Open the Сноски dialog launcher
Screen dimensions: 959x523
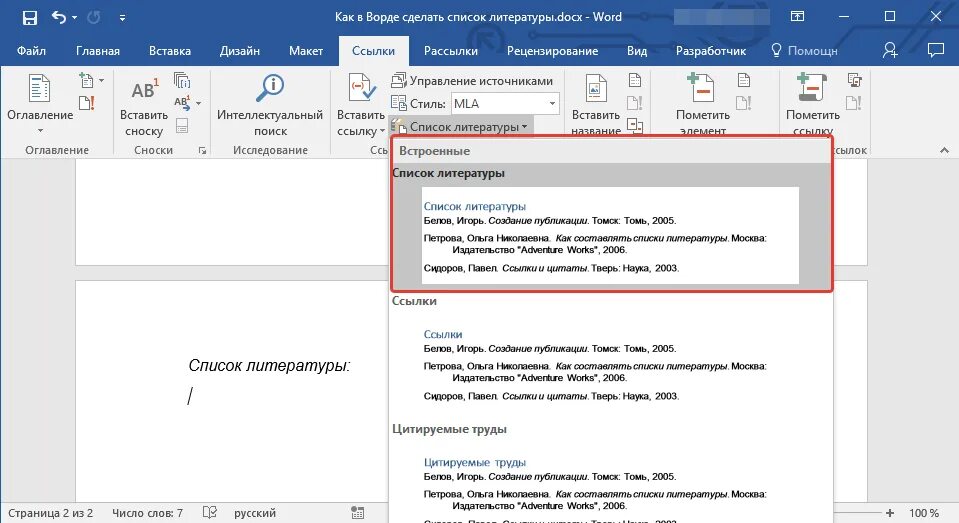[x=202, y=150]
